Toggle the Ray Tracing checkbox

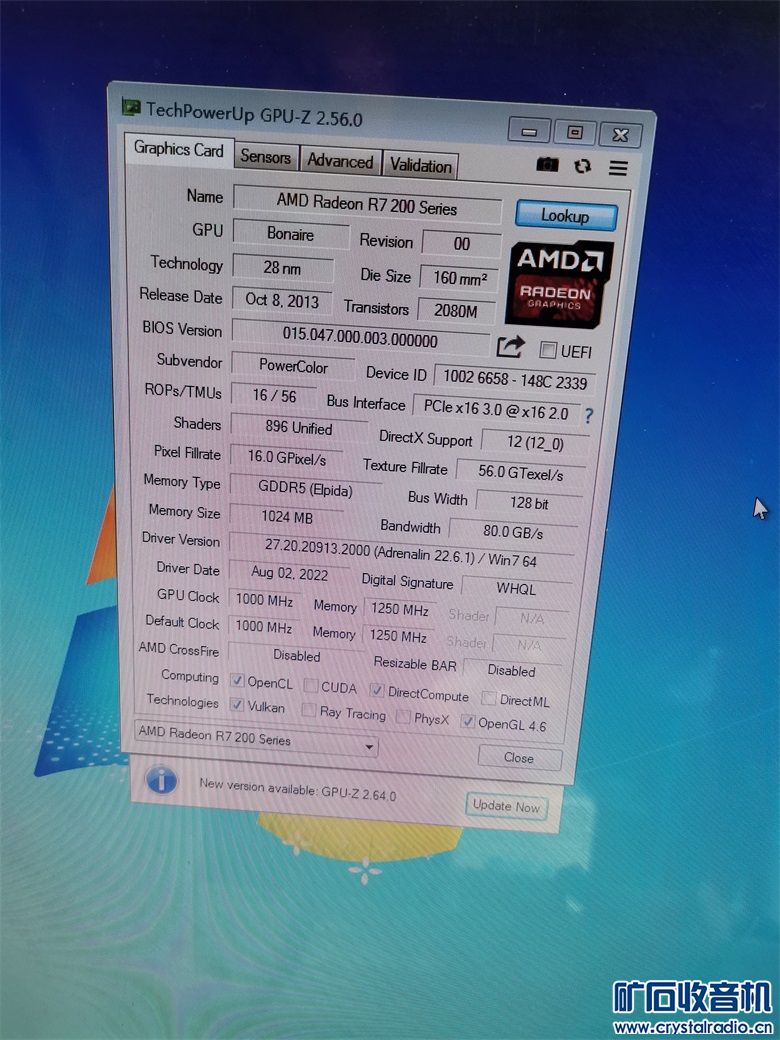click(308, 710)
